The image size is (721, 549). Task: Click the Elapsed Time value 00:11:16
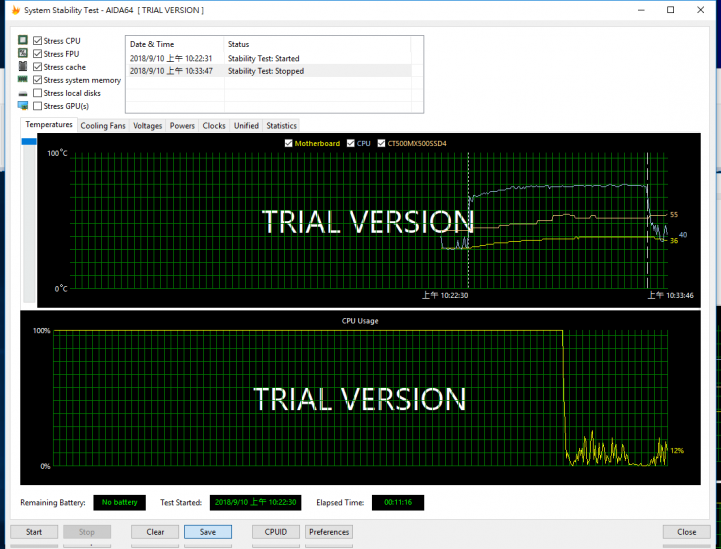(x=398, y=503)
